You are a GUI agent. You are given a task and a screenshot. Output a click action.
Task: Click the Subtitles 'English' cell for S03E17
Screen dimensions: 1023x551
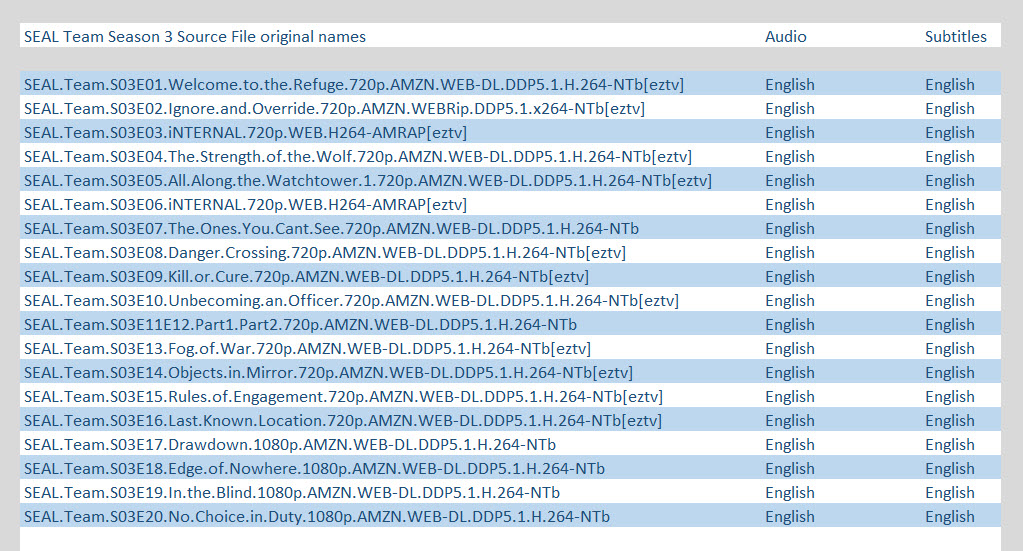(949, 445)
